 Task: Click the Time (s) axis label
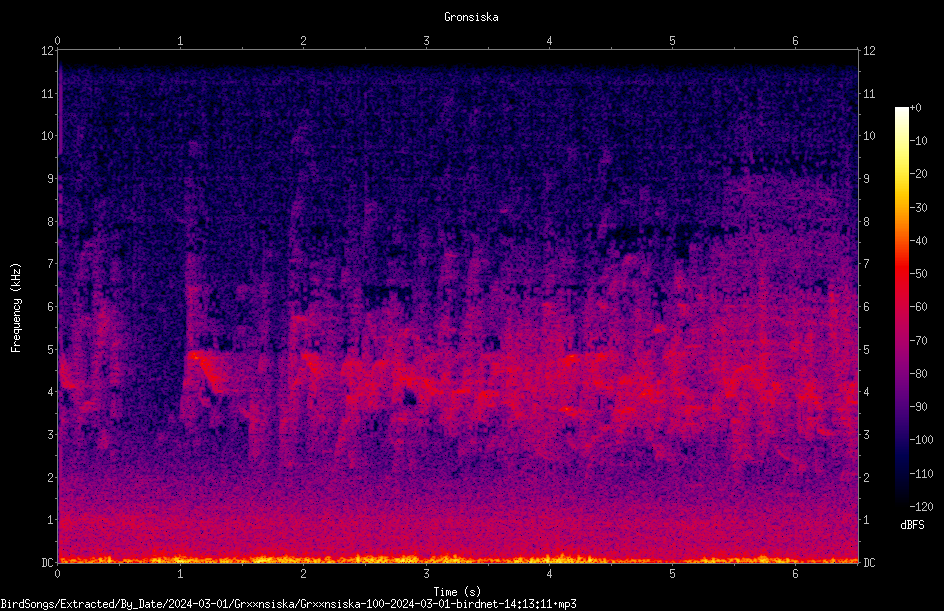tap(457, 592)
